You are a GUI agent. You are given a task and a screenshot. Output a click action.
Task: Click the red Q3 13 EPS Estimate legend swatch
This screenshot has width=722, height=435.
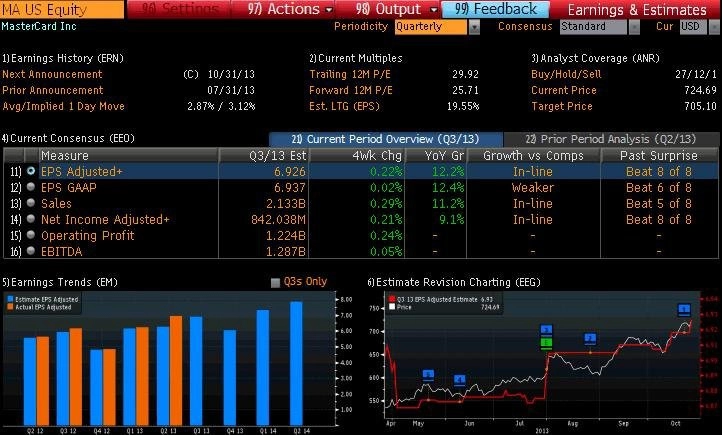point(392,299)
